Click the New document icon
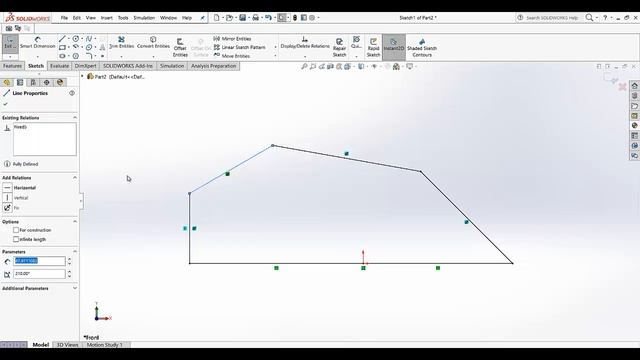640x360 pixels. (216, 18)
